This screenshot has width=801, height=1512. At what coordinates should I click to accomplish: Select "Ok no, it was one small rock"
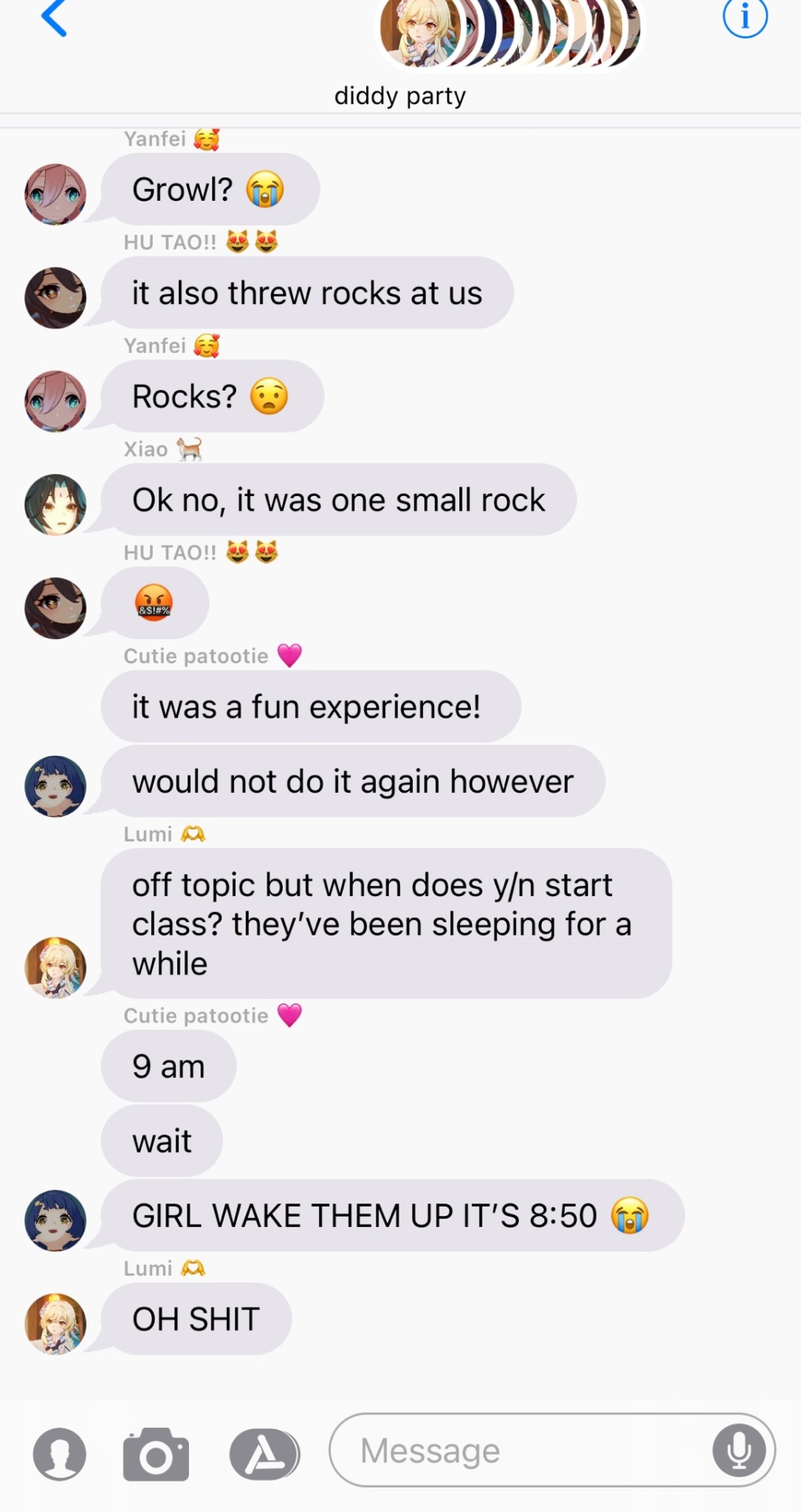tap(339, 500)
